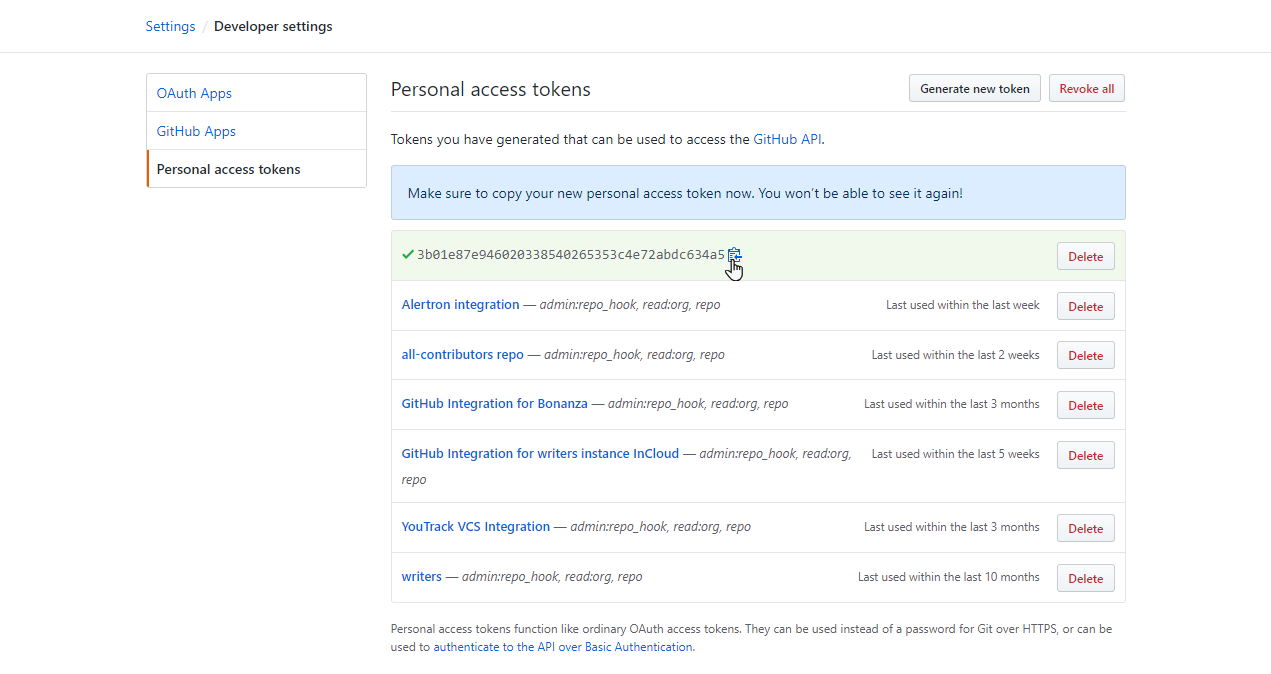Select the Personal access tokens sidebar entry
1271x674 pixels.
(228, 168)
